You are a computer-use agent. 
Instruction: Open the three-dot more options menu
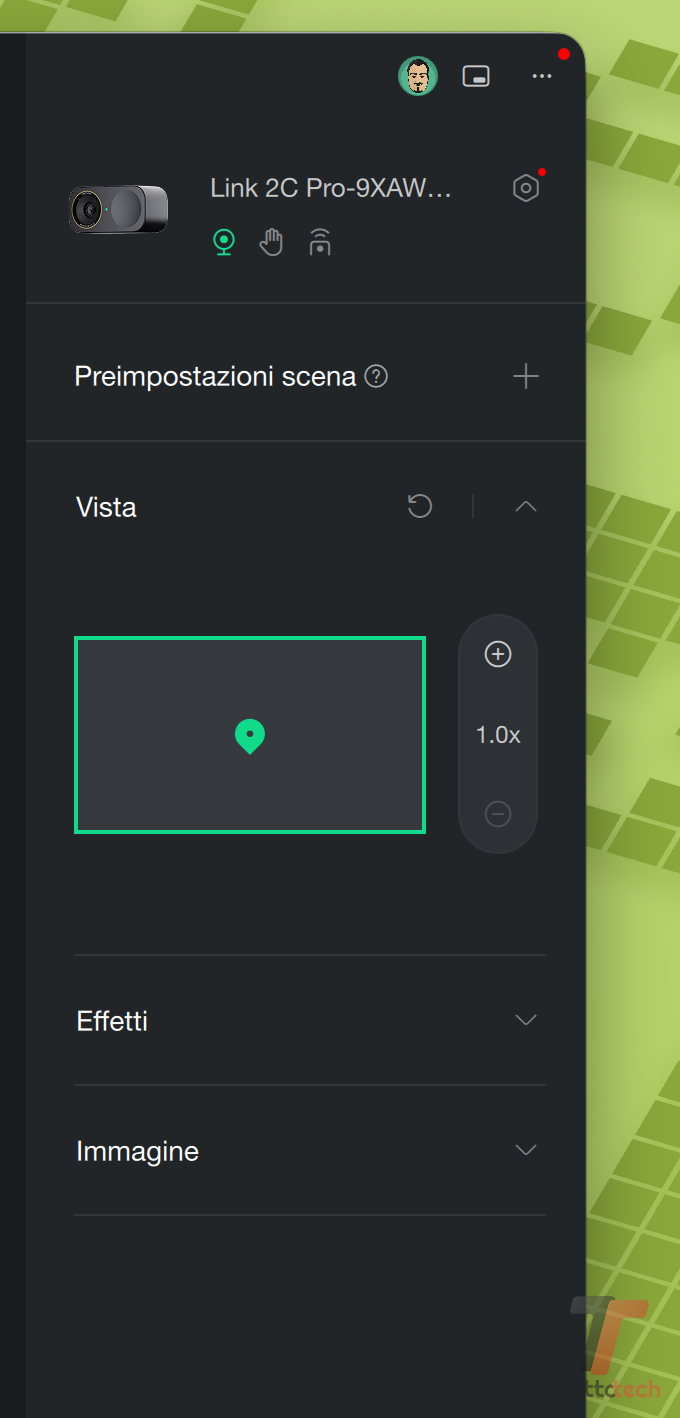(x=542, y=76)
